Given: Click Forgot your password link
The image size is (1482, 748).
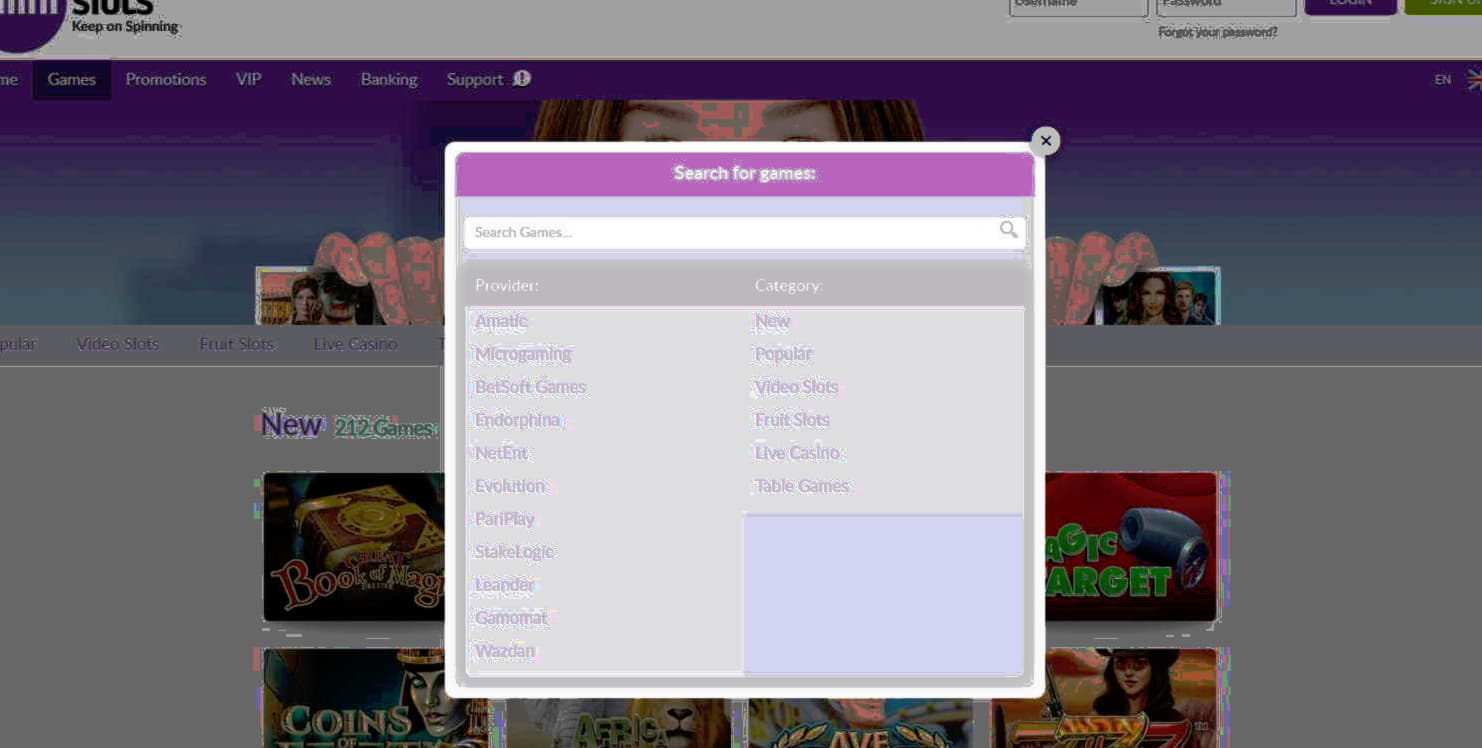Looking at the screenshot, I should [x=1217, y=32].
